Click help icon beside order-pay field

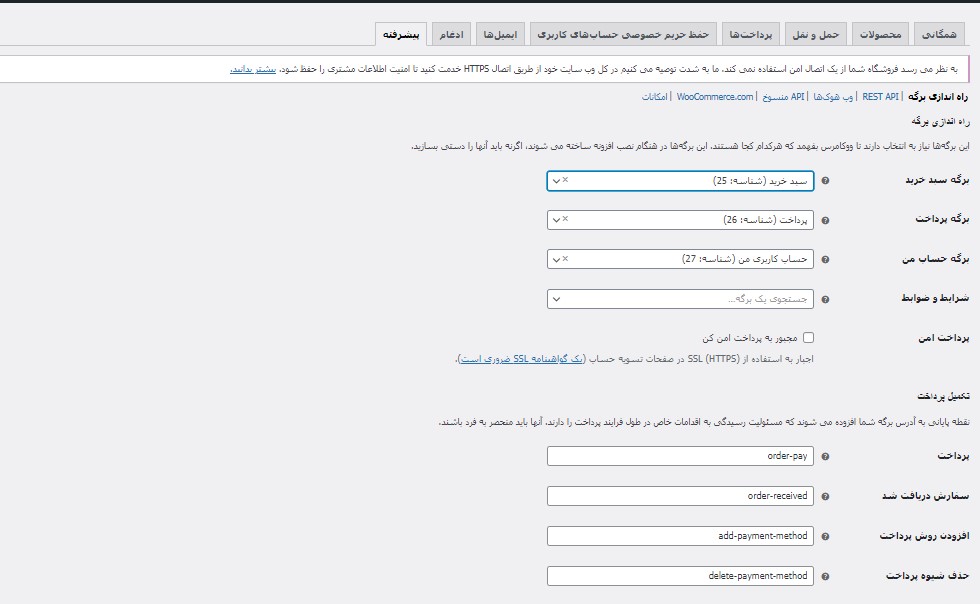click(825, 456)
